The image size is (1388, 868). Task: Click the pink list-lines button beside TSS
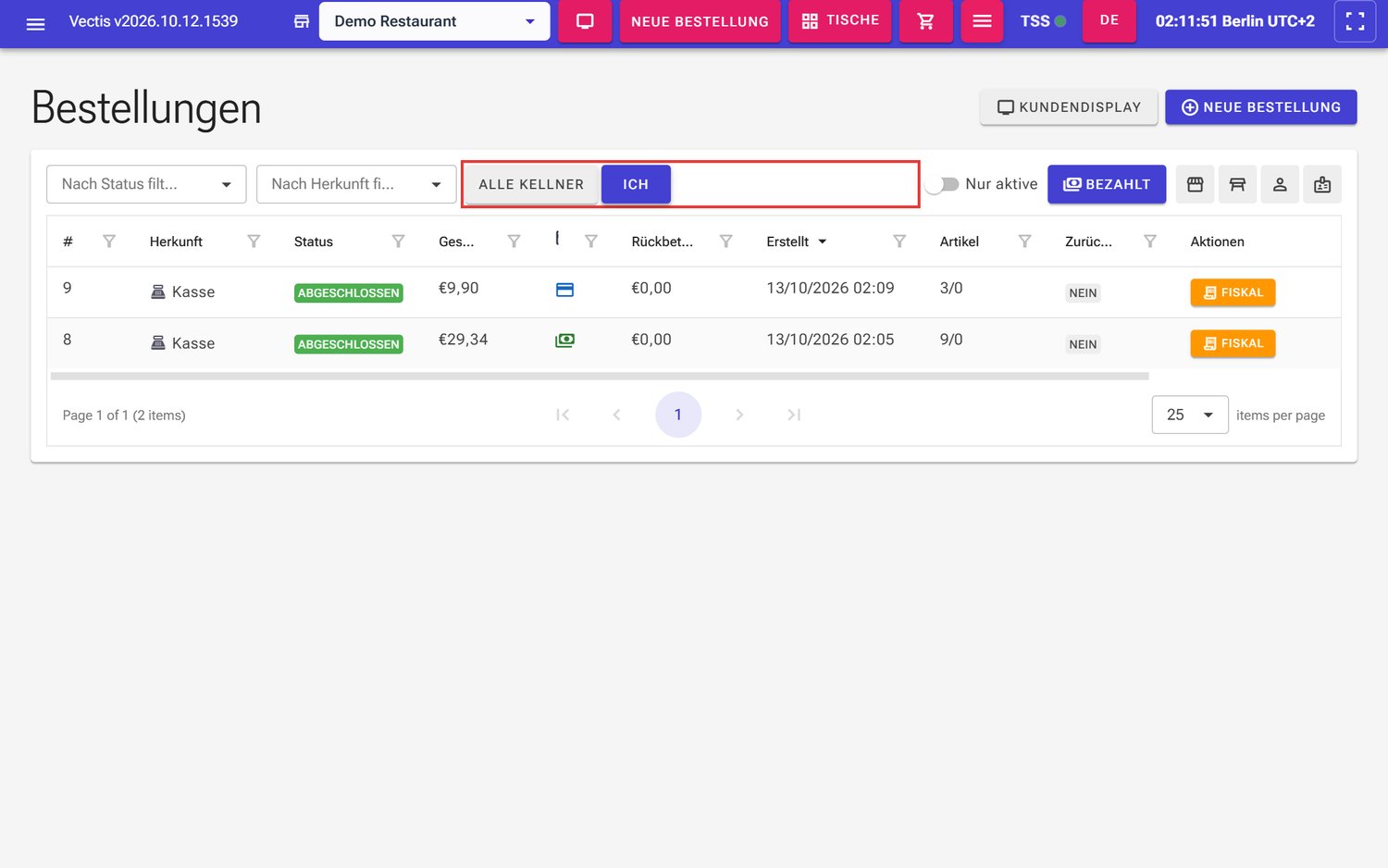point(982,21)
